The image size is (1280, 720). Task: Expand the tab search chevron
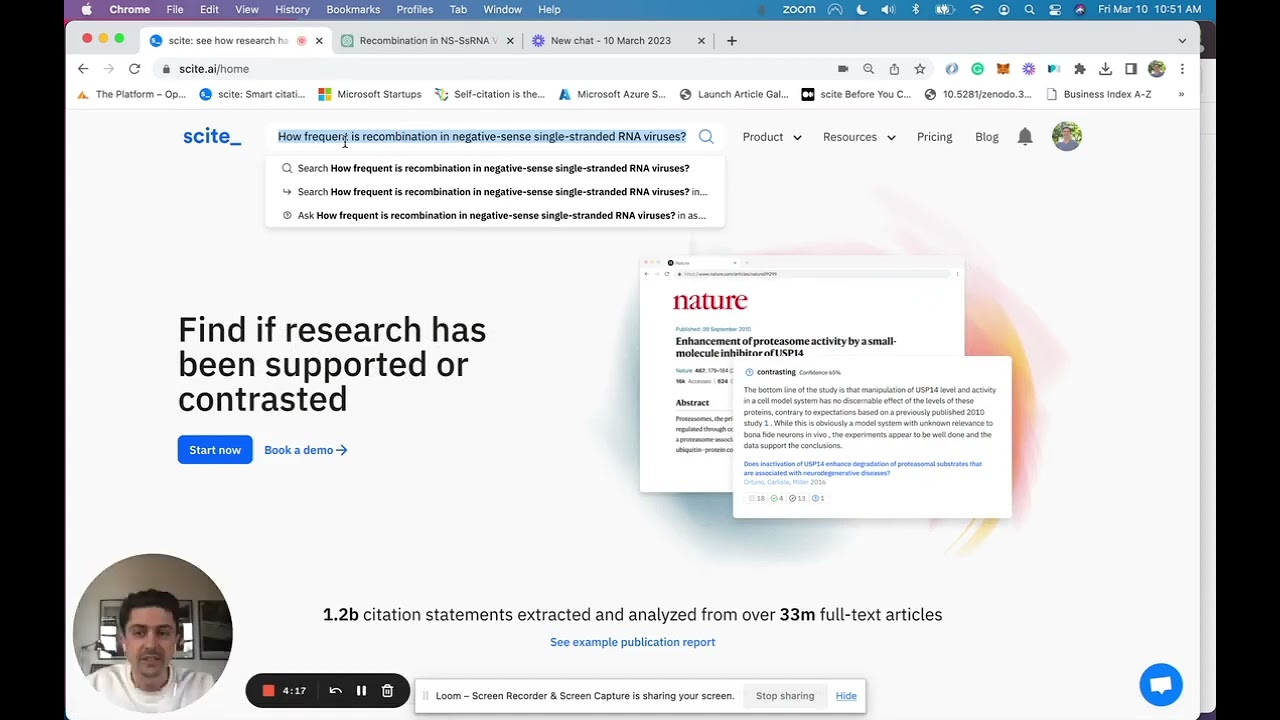coord(1182,41)
